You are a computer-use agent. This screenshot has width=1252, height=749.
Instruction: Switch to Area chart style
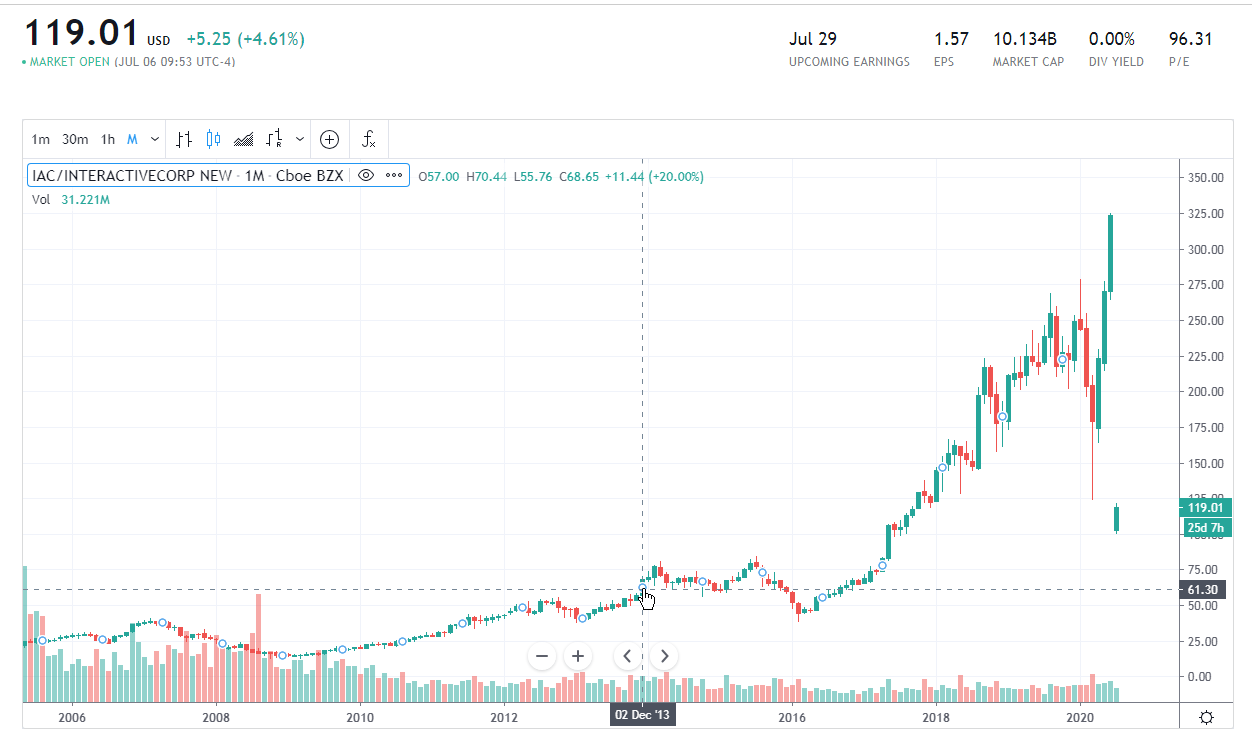pyautogui.click(x=243, y=139)
